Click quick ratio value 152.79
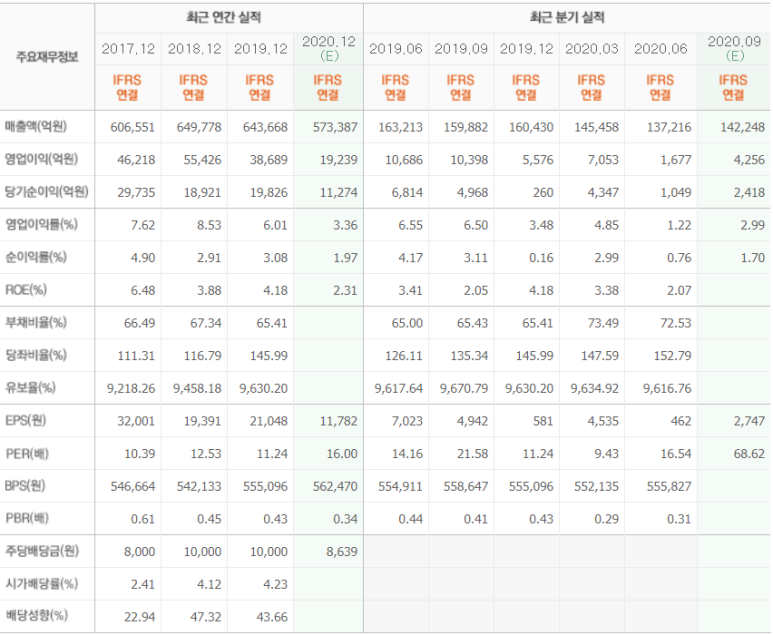Image resolution: width=773 pixels, height=635 pixels. pyautogui.click(x=672, y=356)
